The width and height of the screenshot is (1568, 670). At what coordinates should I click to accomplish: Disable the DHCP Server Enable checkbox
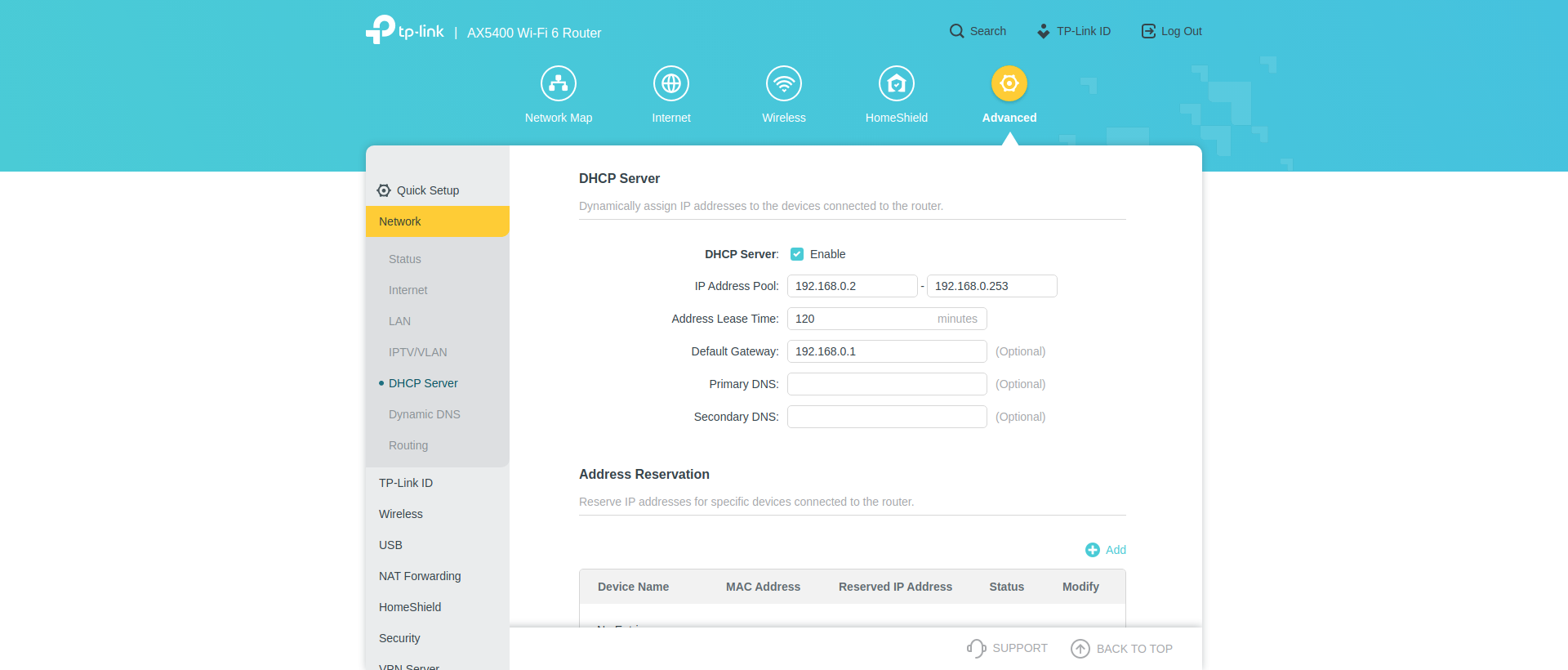[797, 254]
